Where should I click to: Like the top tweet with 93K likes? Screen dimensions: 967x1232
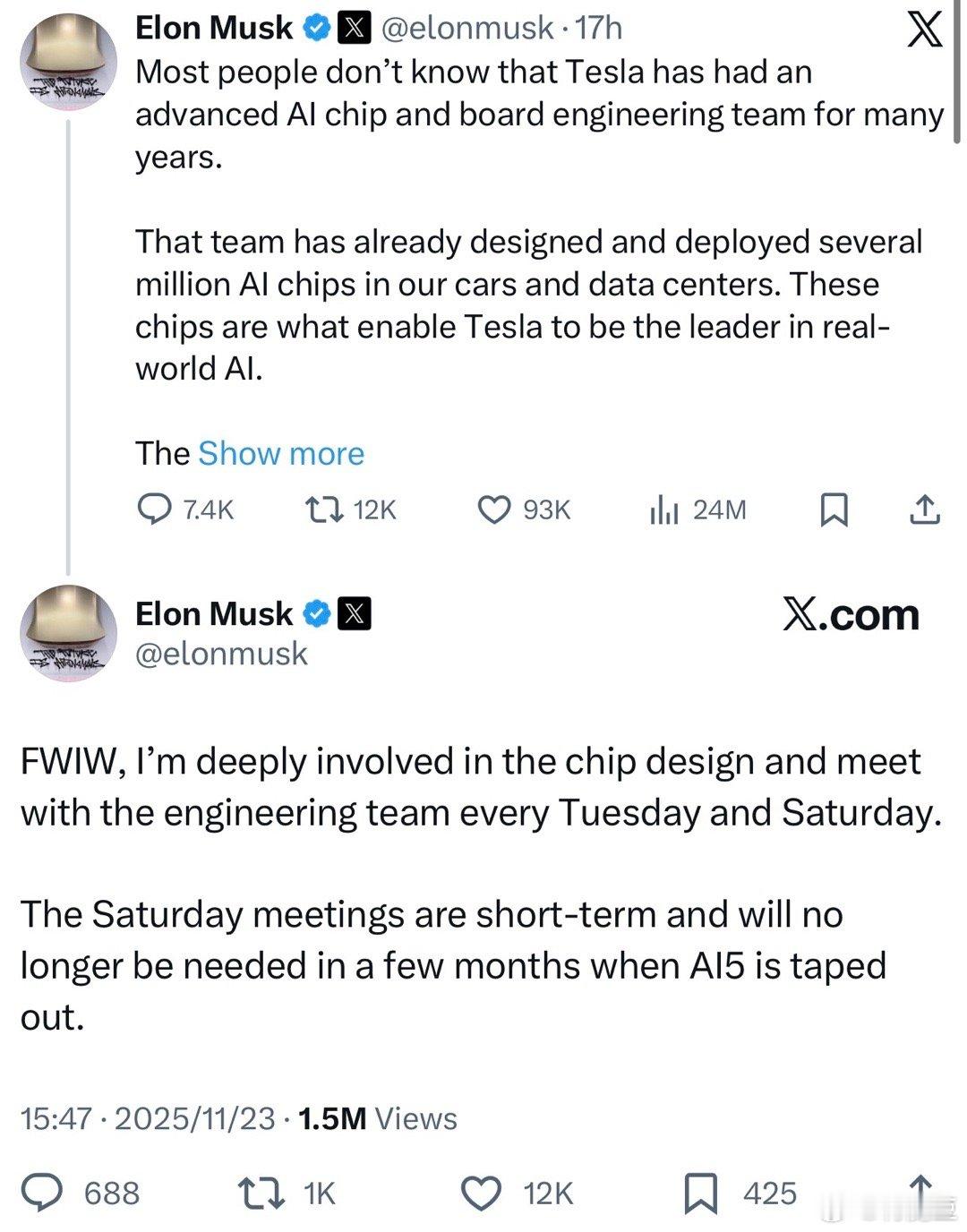(493, 509)
